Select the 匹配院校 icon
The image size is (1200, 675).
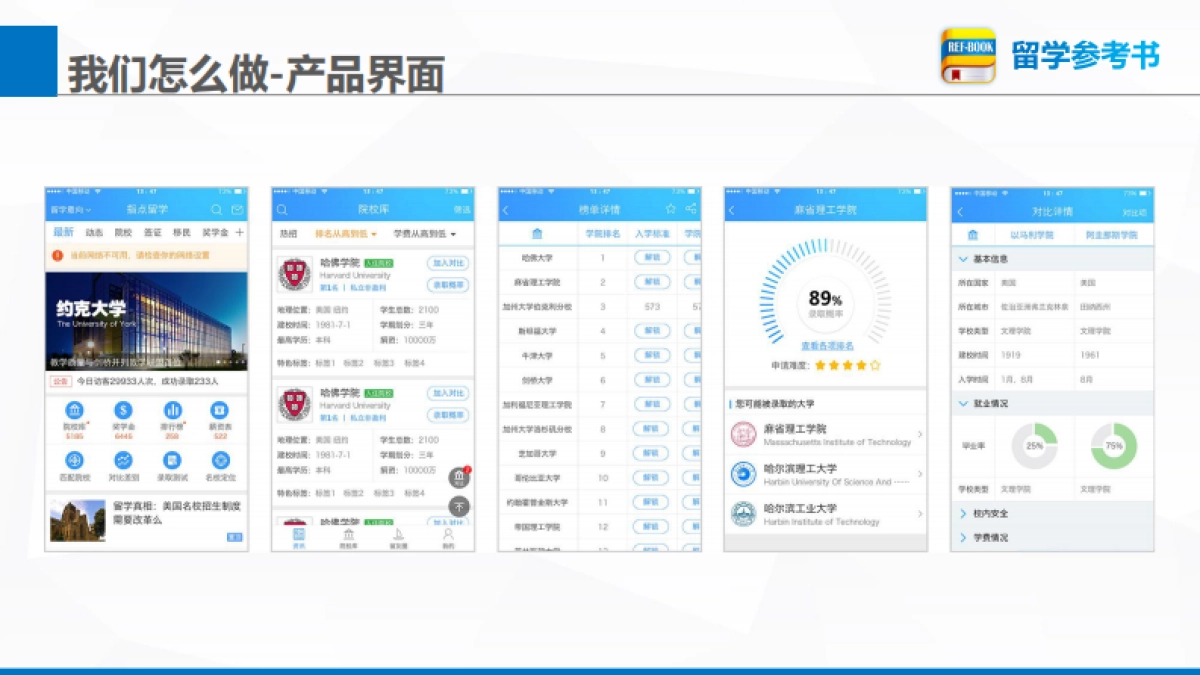pos(76,460)
